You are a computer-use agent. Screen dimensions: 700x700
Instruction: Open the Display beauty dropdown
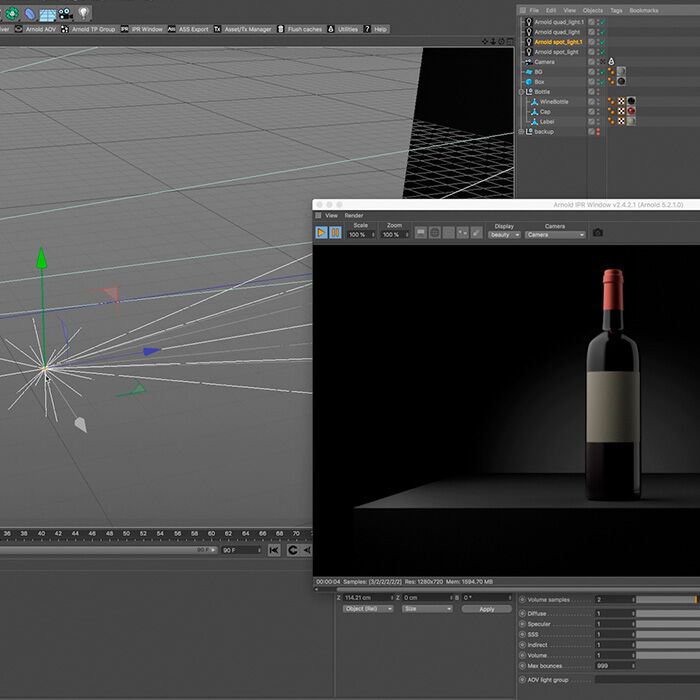[x=504, y=234]
